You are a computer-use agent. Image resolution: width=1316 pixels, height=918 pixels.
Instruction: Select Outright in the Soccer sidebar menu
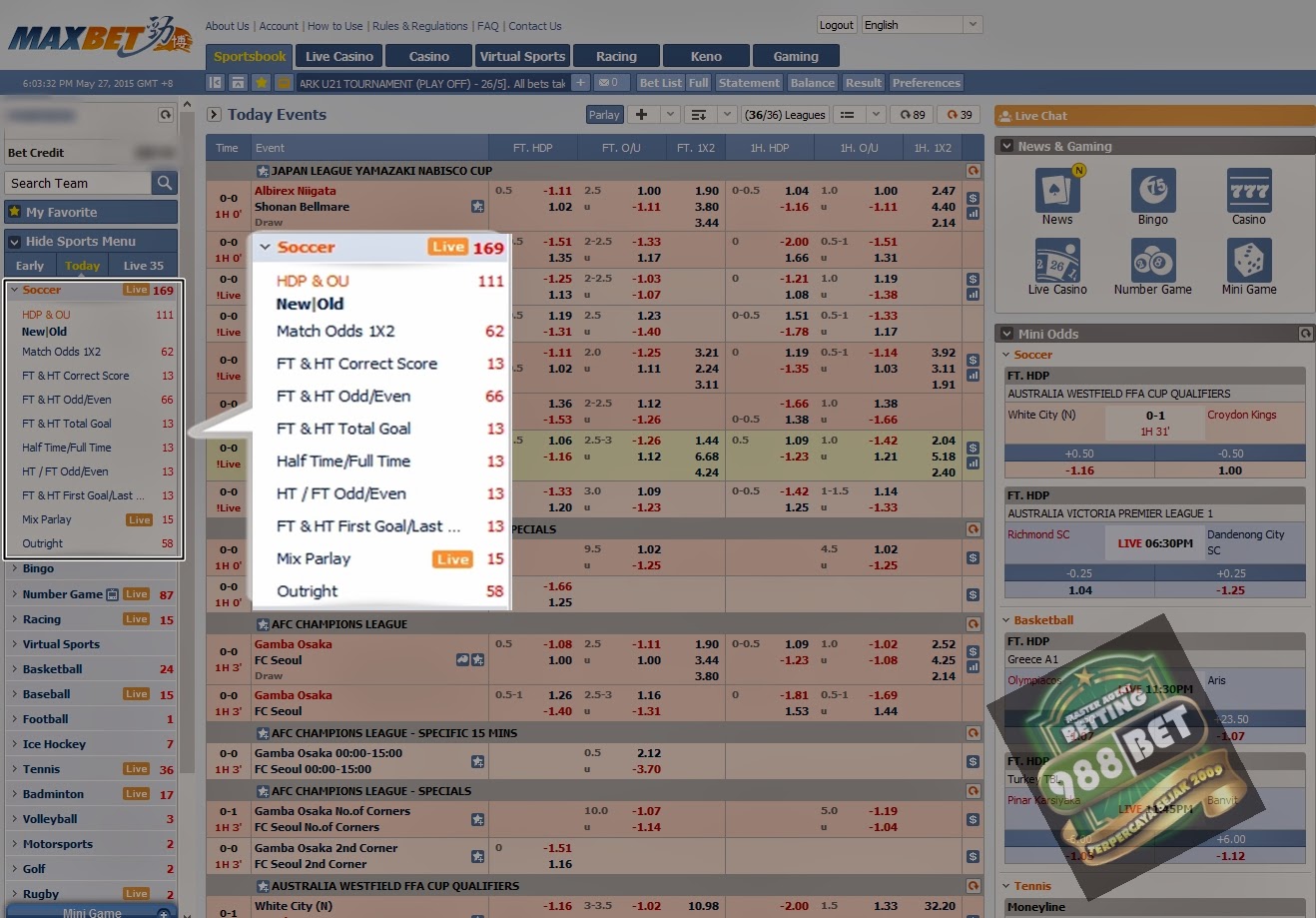(x=42, y=543)
